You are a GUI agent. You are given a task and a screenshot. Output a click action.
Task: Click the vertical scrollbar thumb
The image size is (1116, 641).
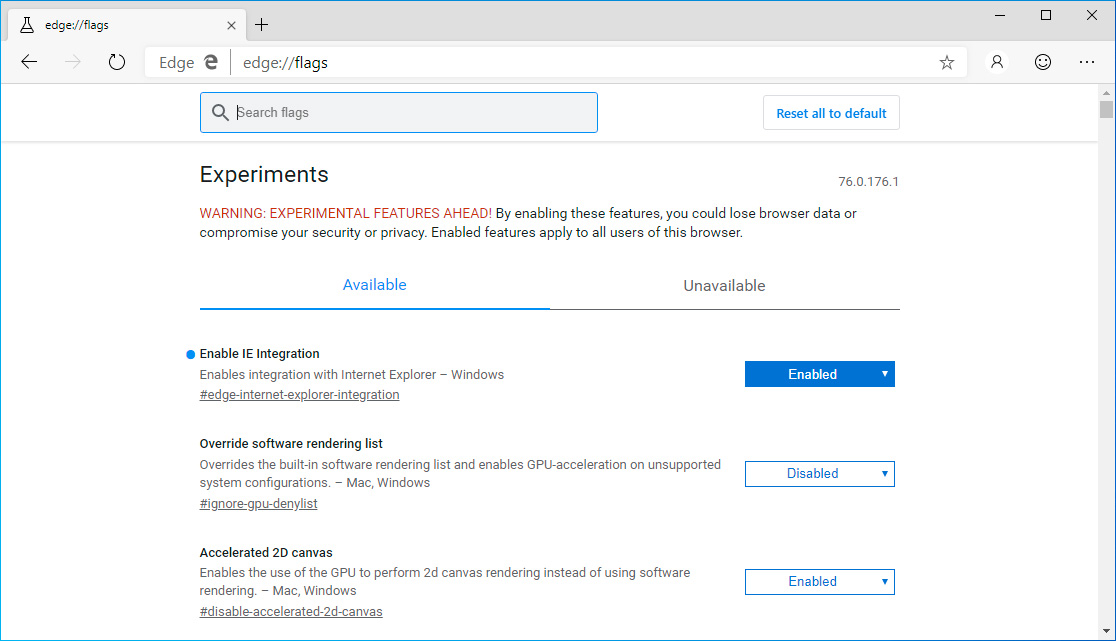tap(1106, 110)
